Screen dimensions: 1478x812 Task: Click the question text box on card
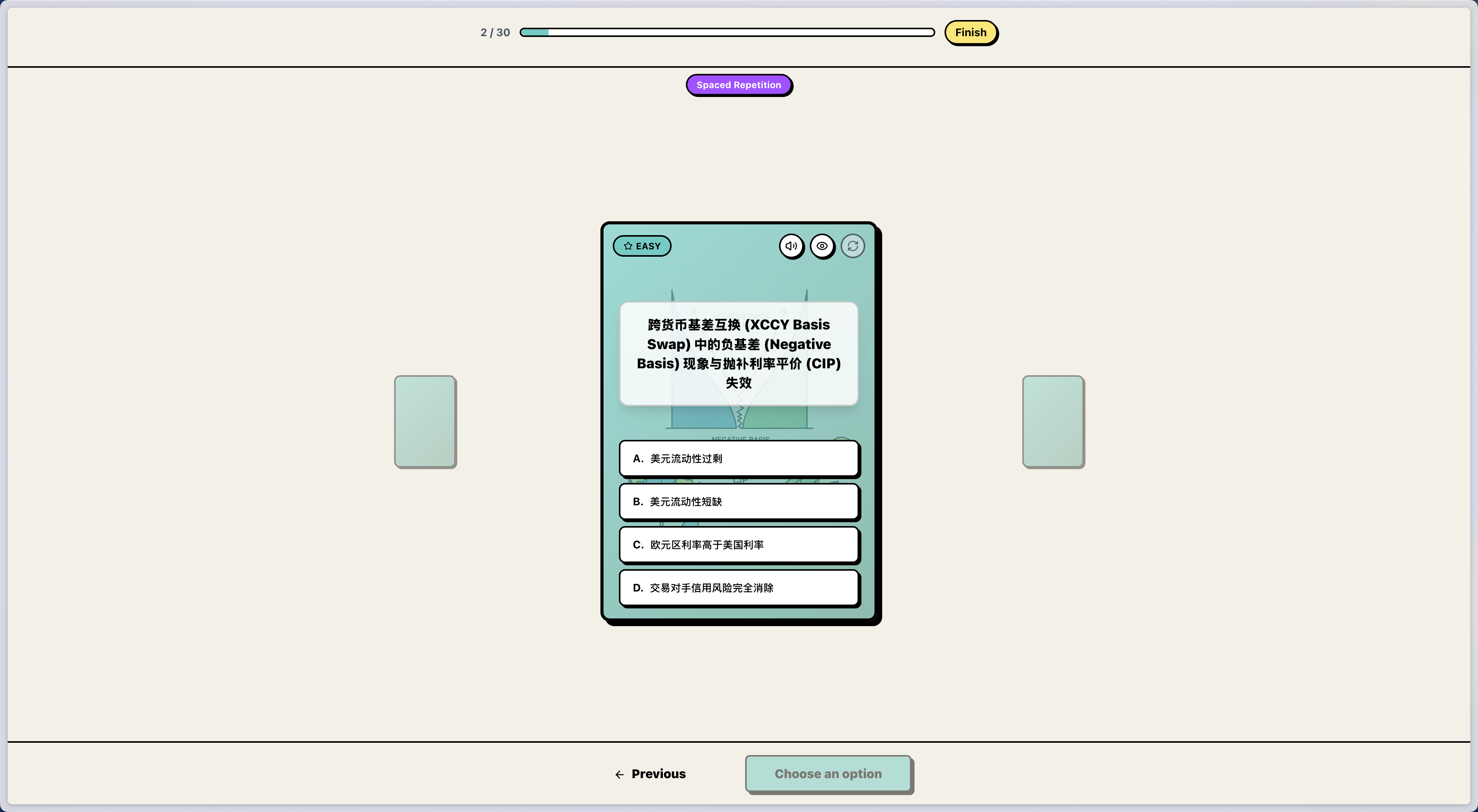tap(739, 354)
